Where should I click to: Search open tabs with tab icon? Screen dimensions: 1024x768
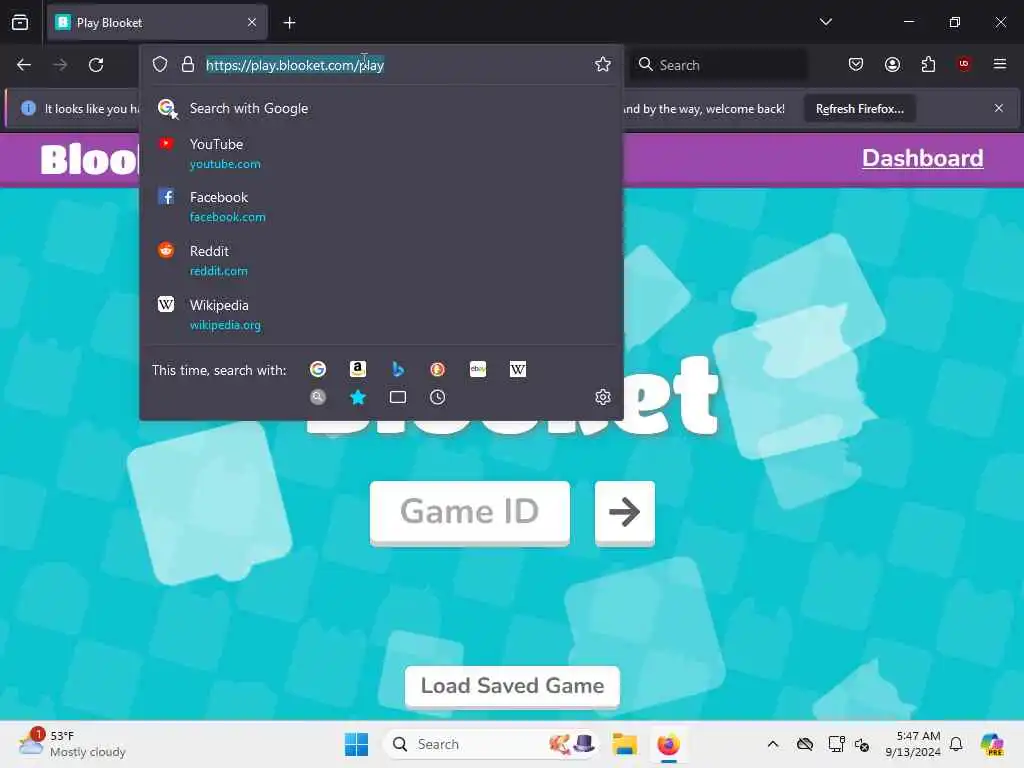point(398,397)
